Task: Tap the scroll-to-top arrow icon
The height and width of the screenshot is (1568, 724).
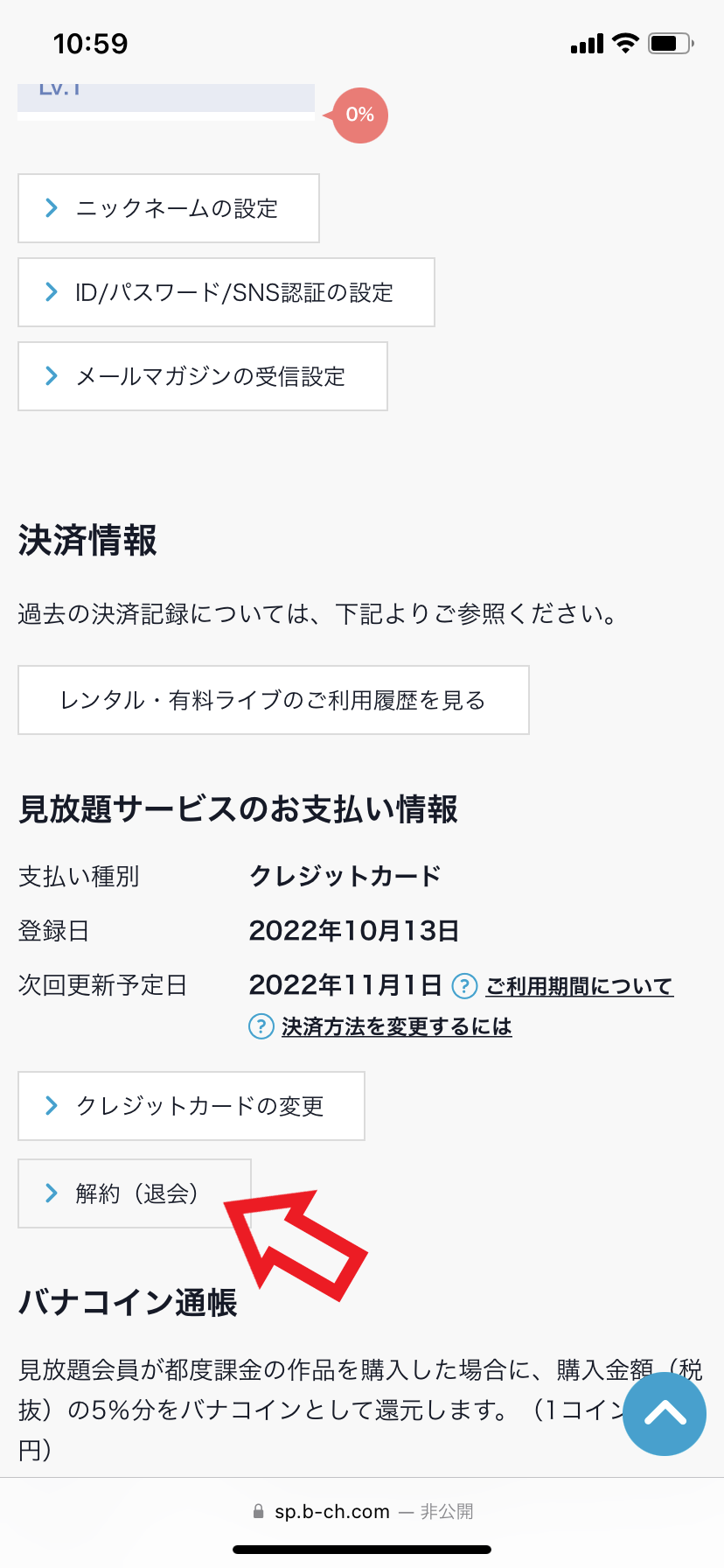Action: 664,1414
